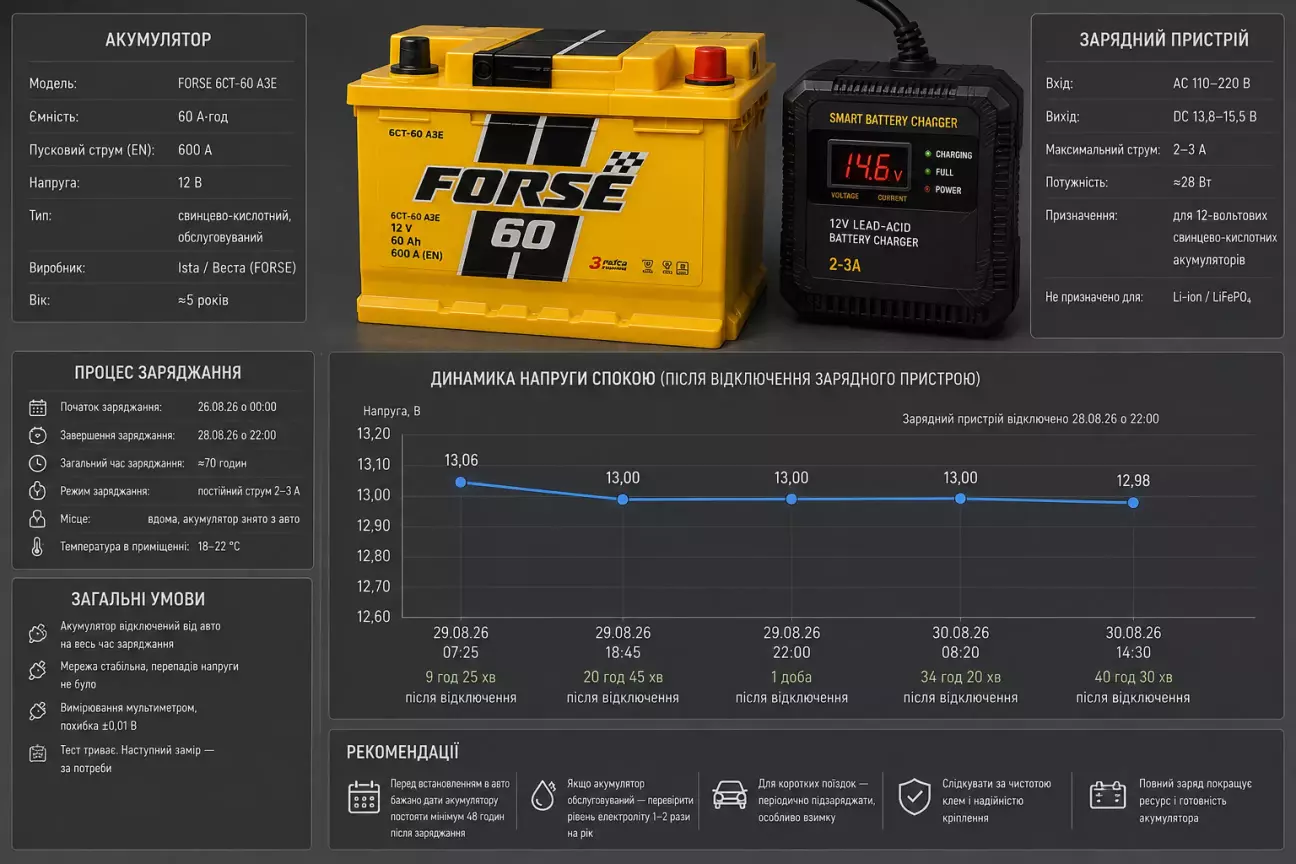1296x864 pixels.
Task: Click the icon beside the Місце row
Action: coord(38,519)
